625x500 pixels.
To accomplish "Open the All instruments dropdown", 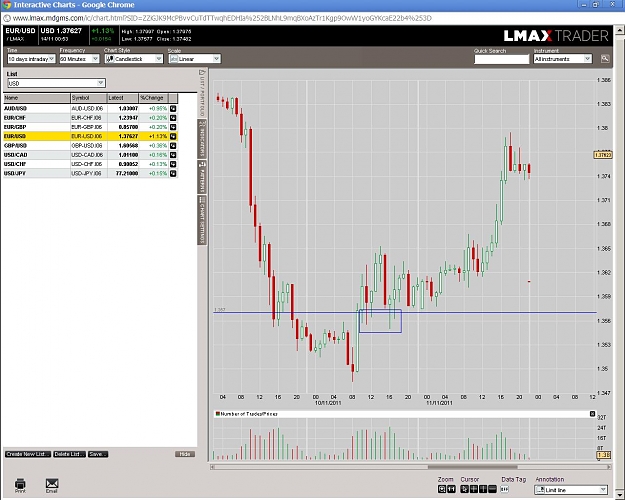I will point(562,59).
